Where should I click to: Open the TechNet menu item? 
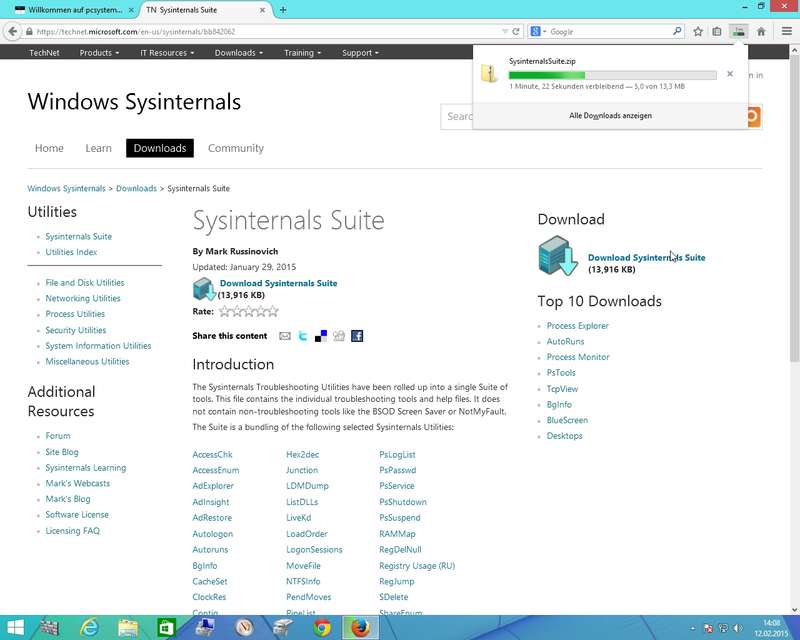click(44, 53)
